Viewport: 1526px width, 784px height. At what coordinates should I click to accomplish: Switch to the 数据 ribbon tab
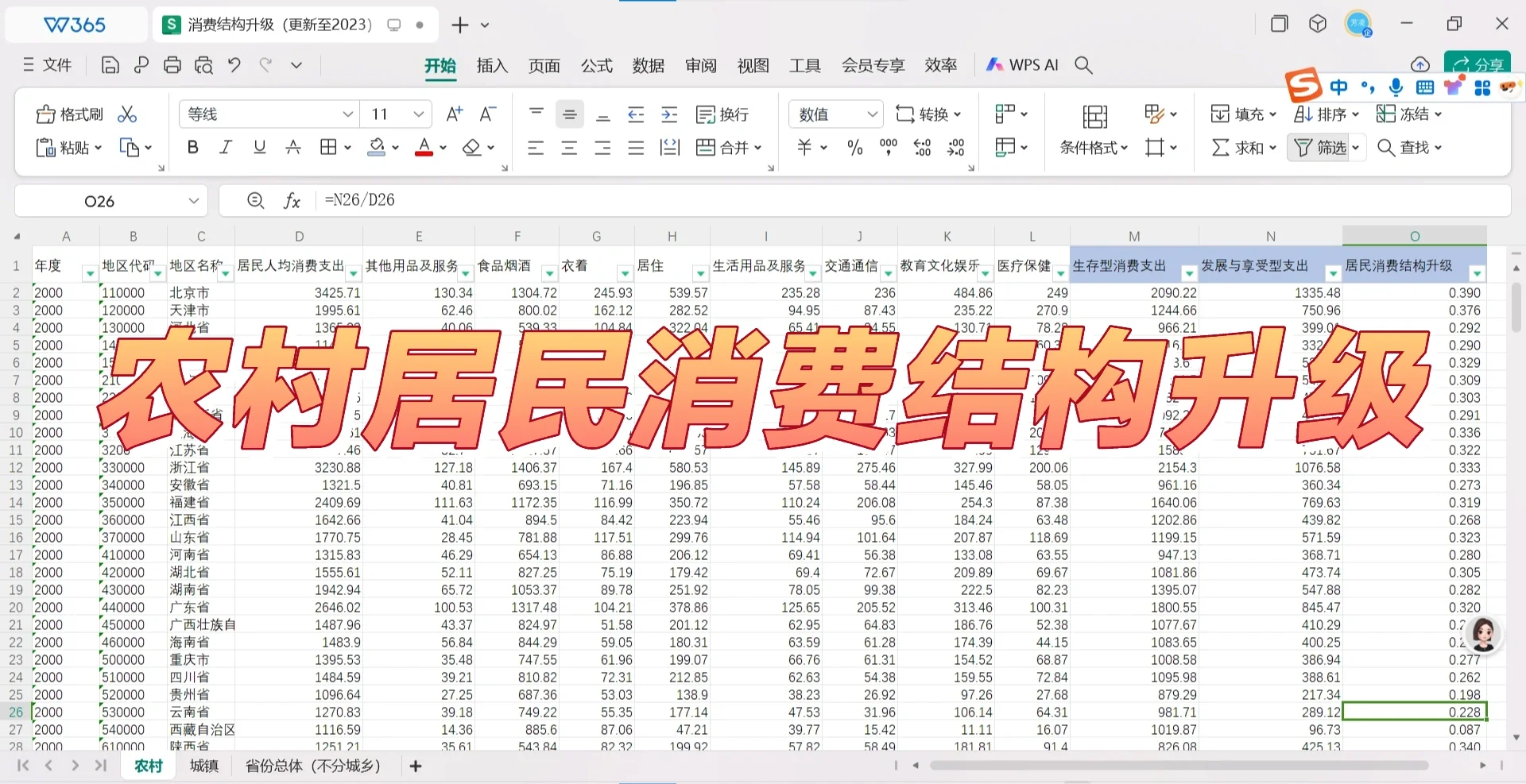pyautogui.click(x=649, y=65)
